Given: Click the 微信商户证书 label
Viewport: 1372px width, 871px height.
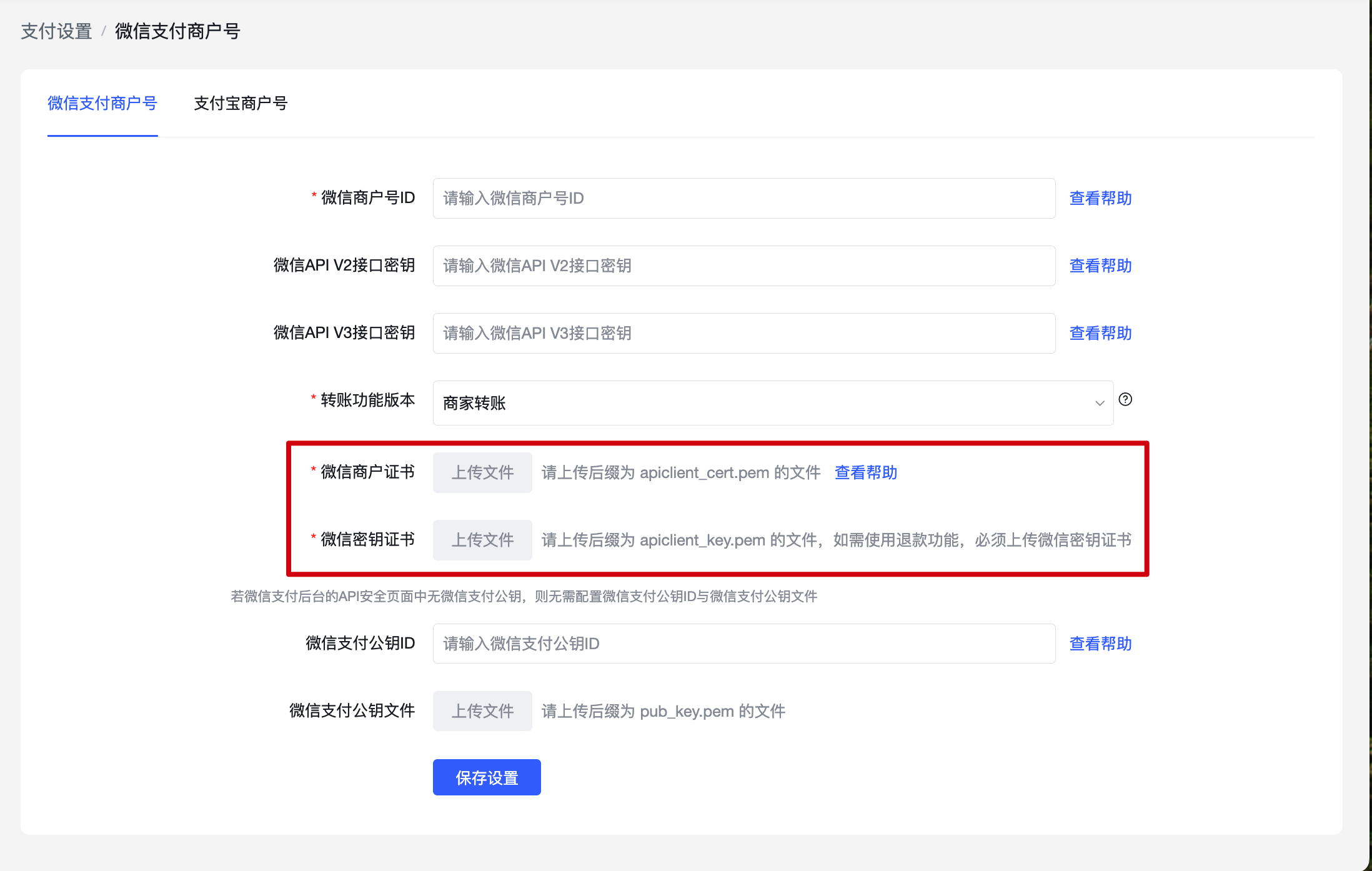Looking at the screenshot, I should [367, 472].
